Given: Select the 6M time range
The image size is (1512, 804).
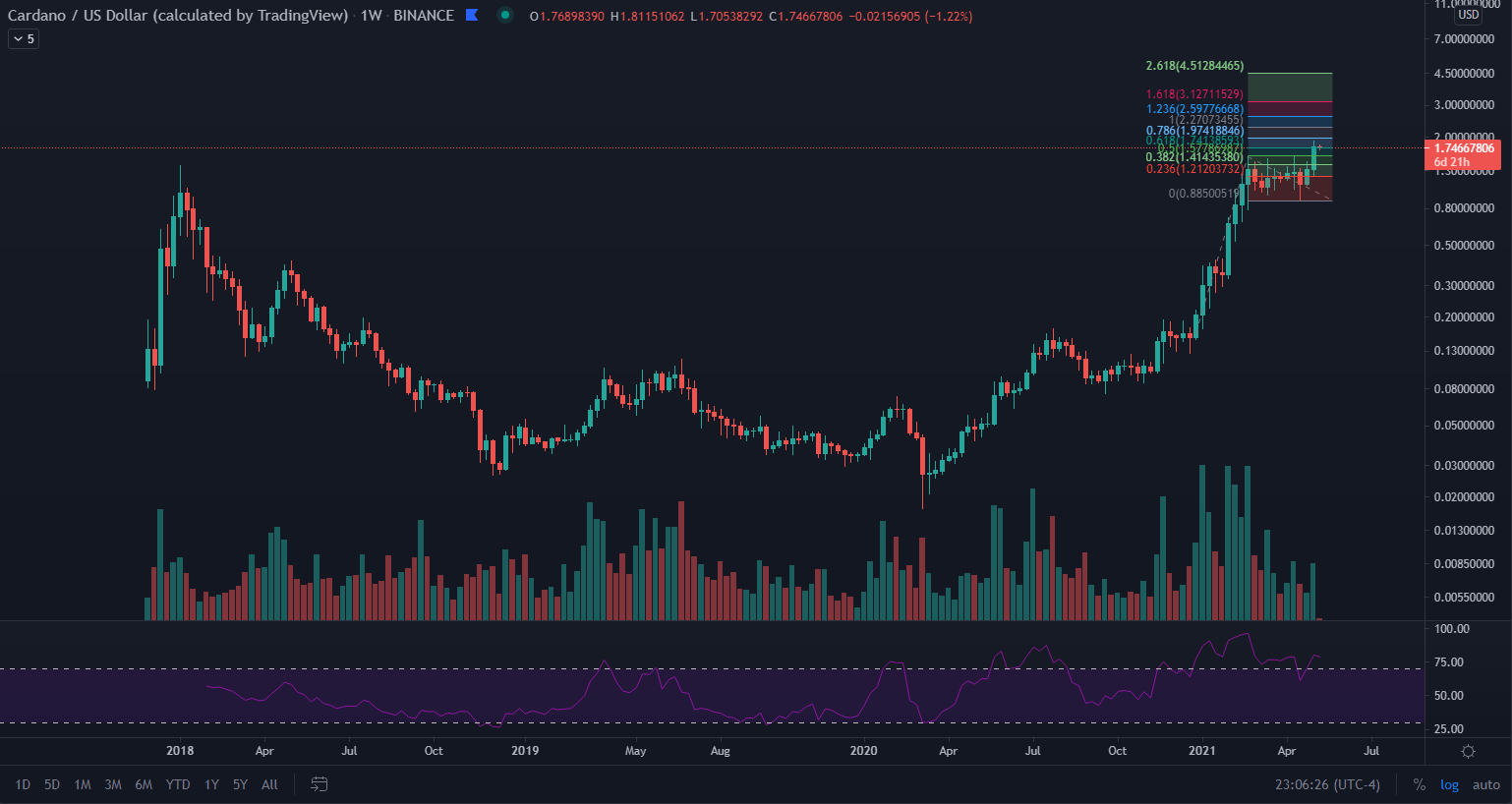Looking at the screenshot, I should coord(144,784).
